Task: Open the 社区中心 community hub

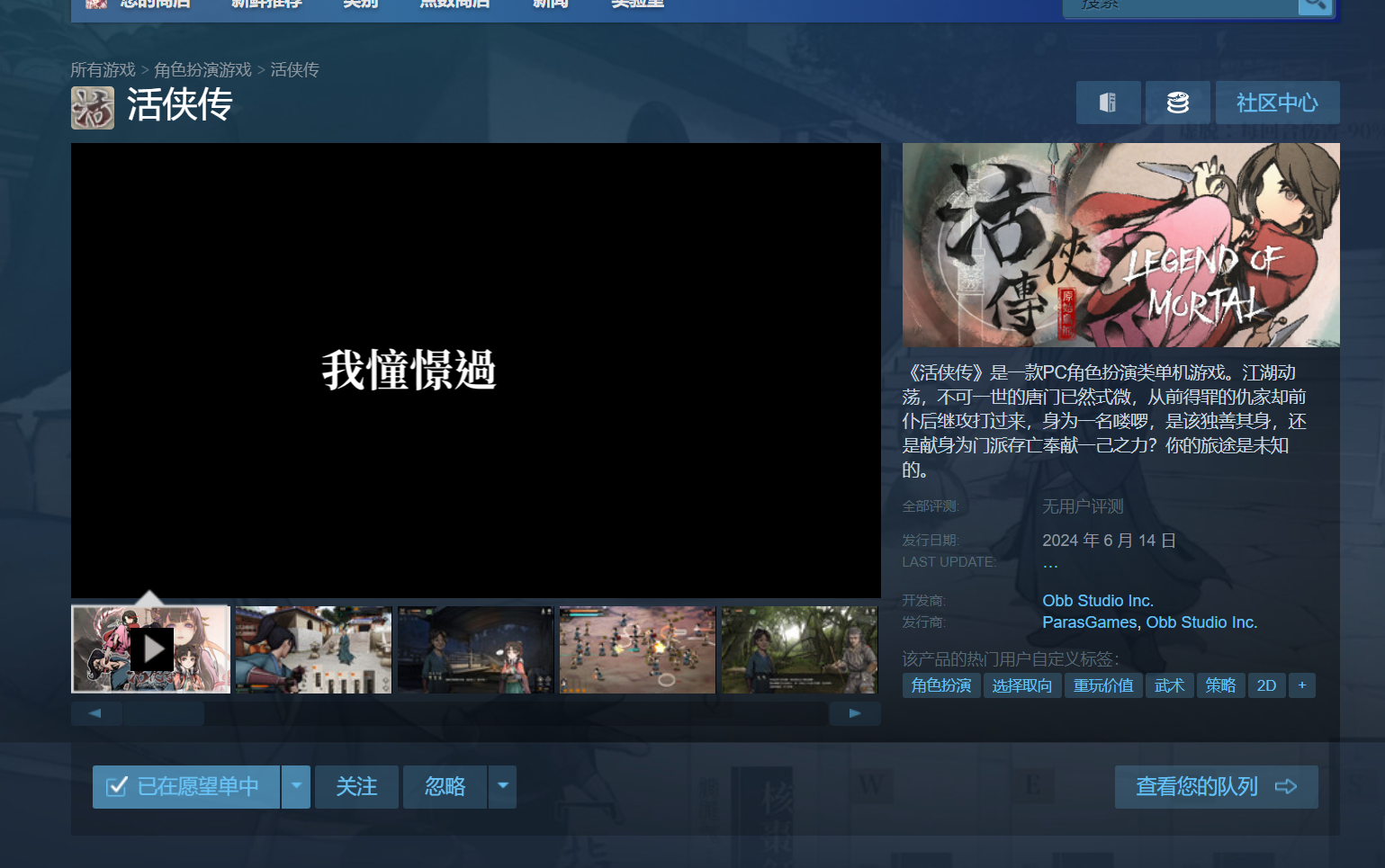Action: pyautogui.click(x=1277, y=103)
